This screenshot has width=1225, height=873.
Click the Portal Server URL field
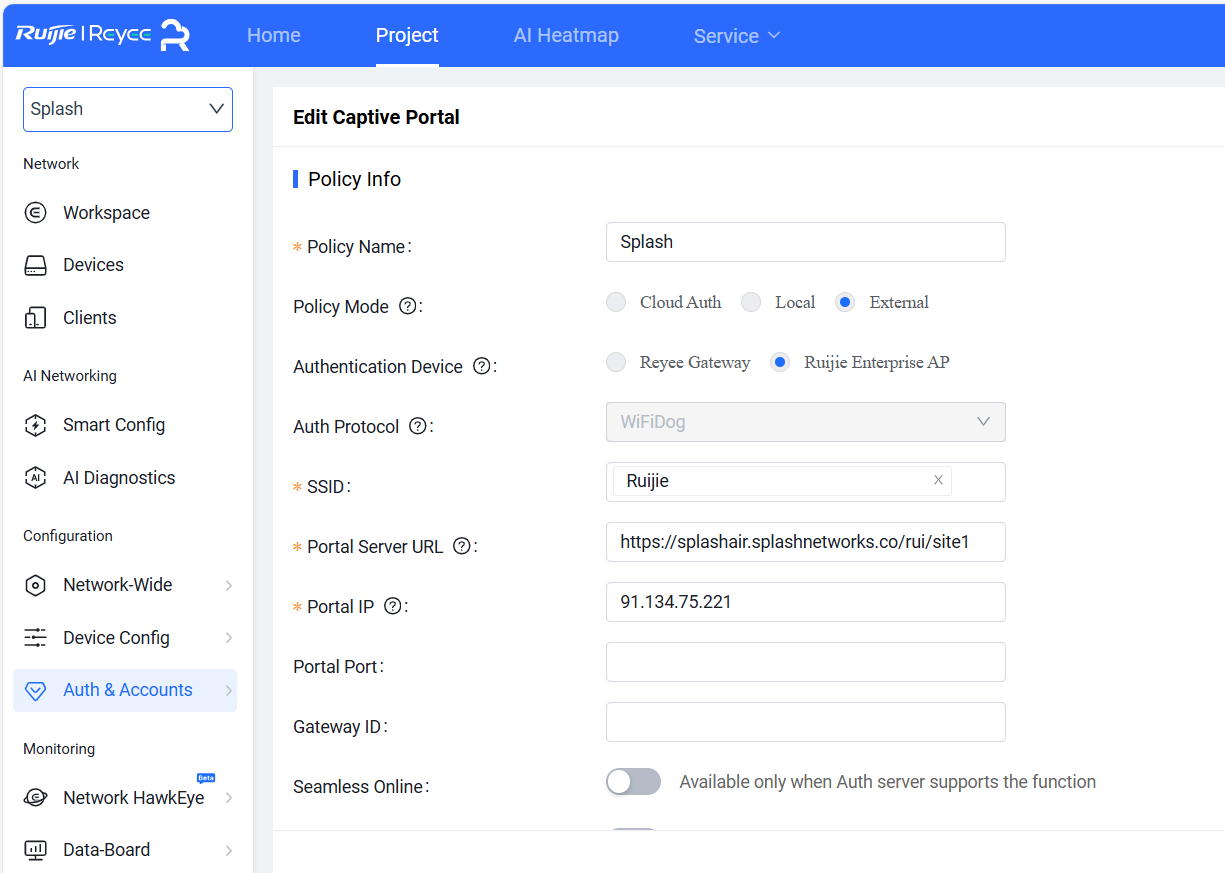(805, 542)
